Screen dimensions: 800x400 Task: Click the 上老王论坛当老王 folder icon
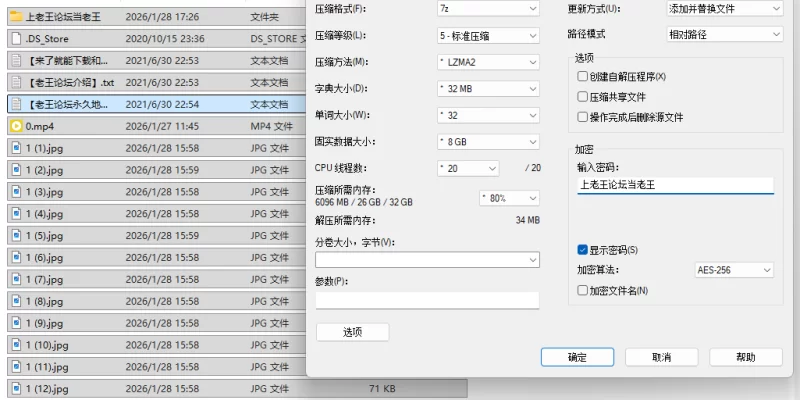tap(16, 17)
